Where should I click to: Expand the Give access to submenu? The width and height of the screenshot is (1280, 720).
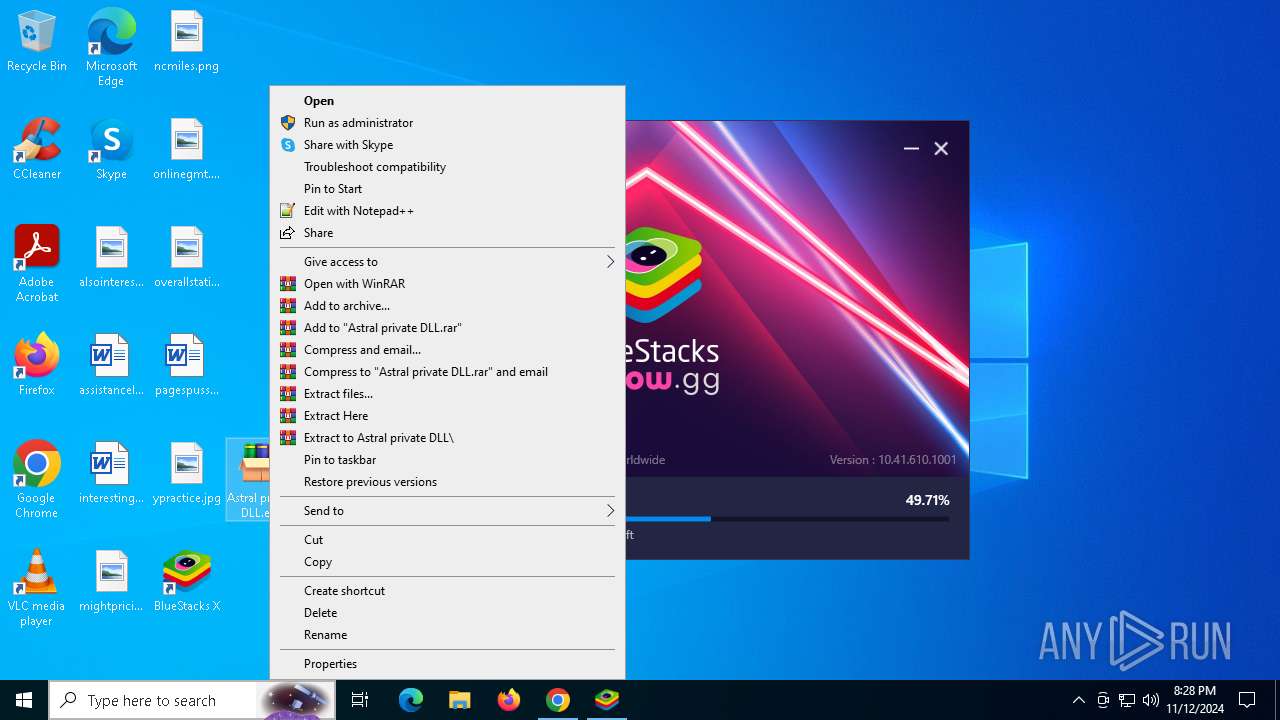(x=447, y=262)
